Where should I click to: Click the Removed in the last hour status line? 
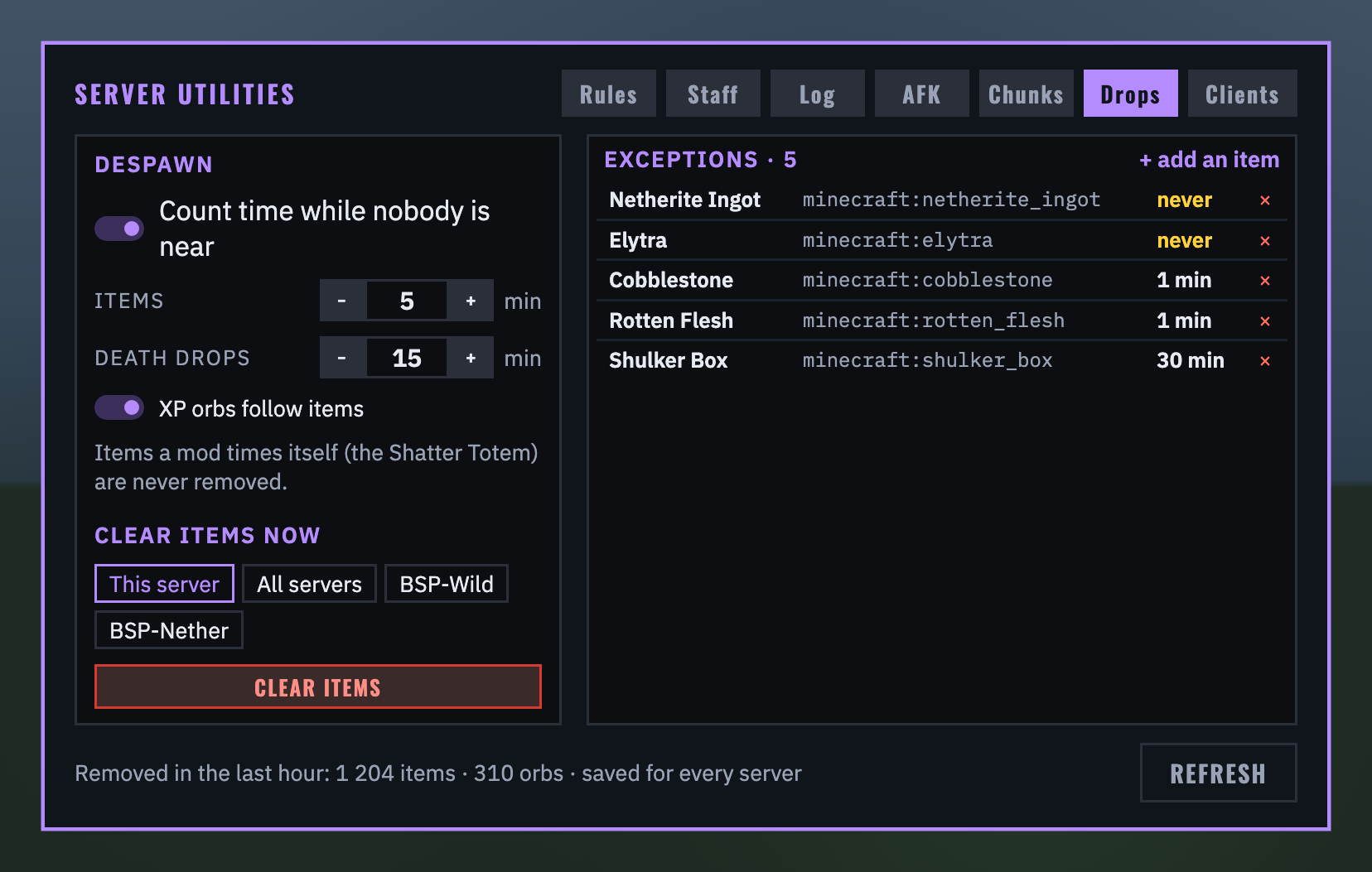[x=438, y=773]
